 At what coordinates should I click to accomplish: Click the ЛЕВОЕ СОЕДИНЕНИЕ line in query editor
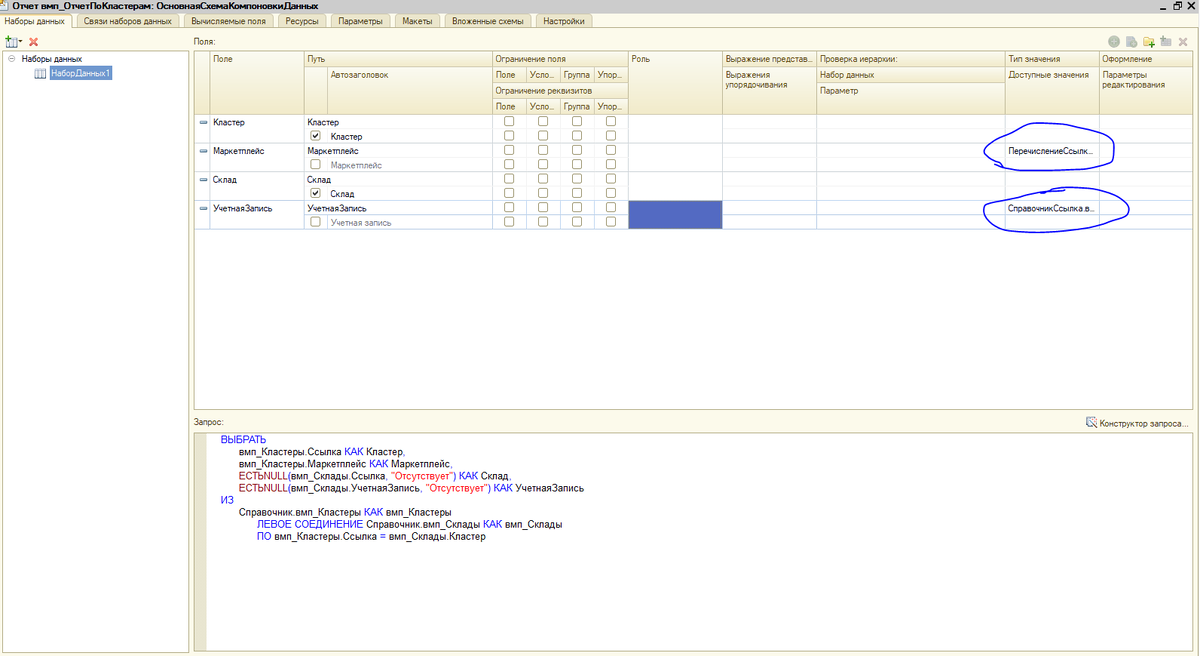[x=409, y=524]
